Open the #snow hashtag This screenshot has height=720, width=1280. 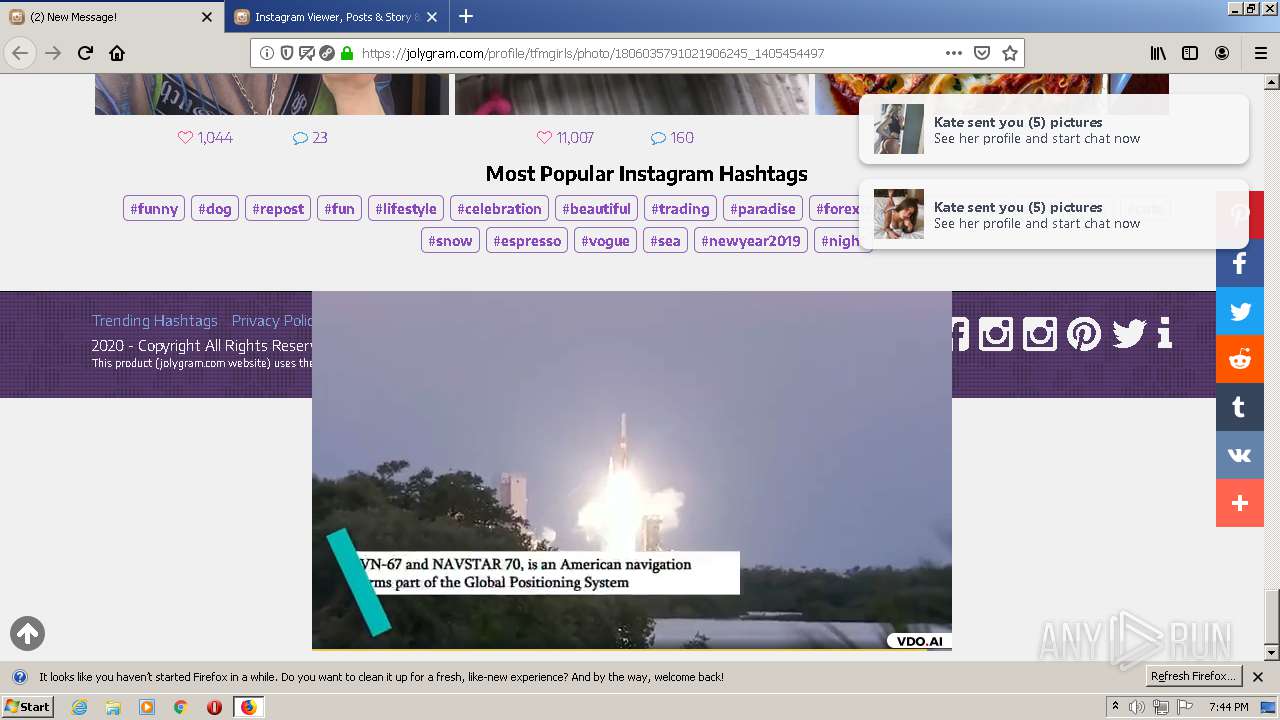[450, 241]
